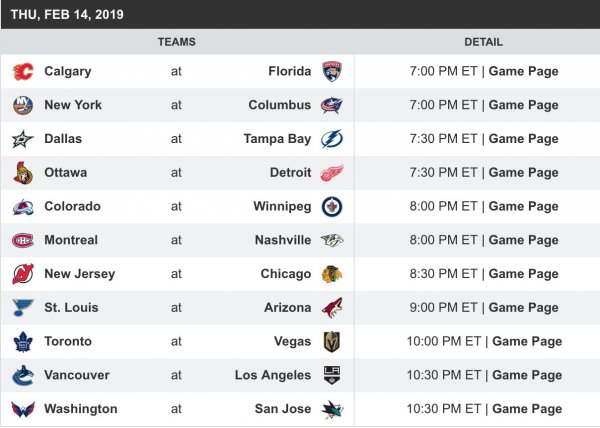The width and height of the screenshot is (600, 428).
Task: Click the Vancouver team name
Action: point(78,375)
